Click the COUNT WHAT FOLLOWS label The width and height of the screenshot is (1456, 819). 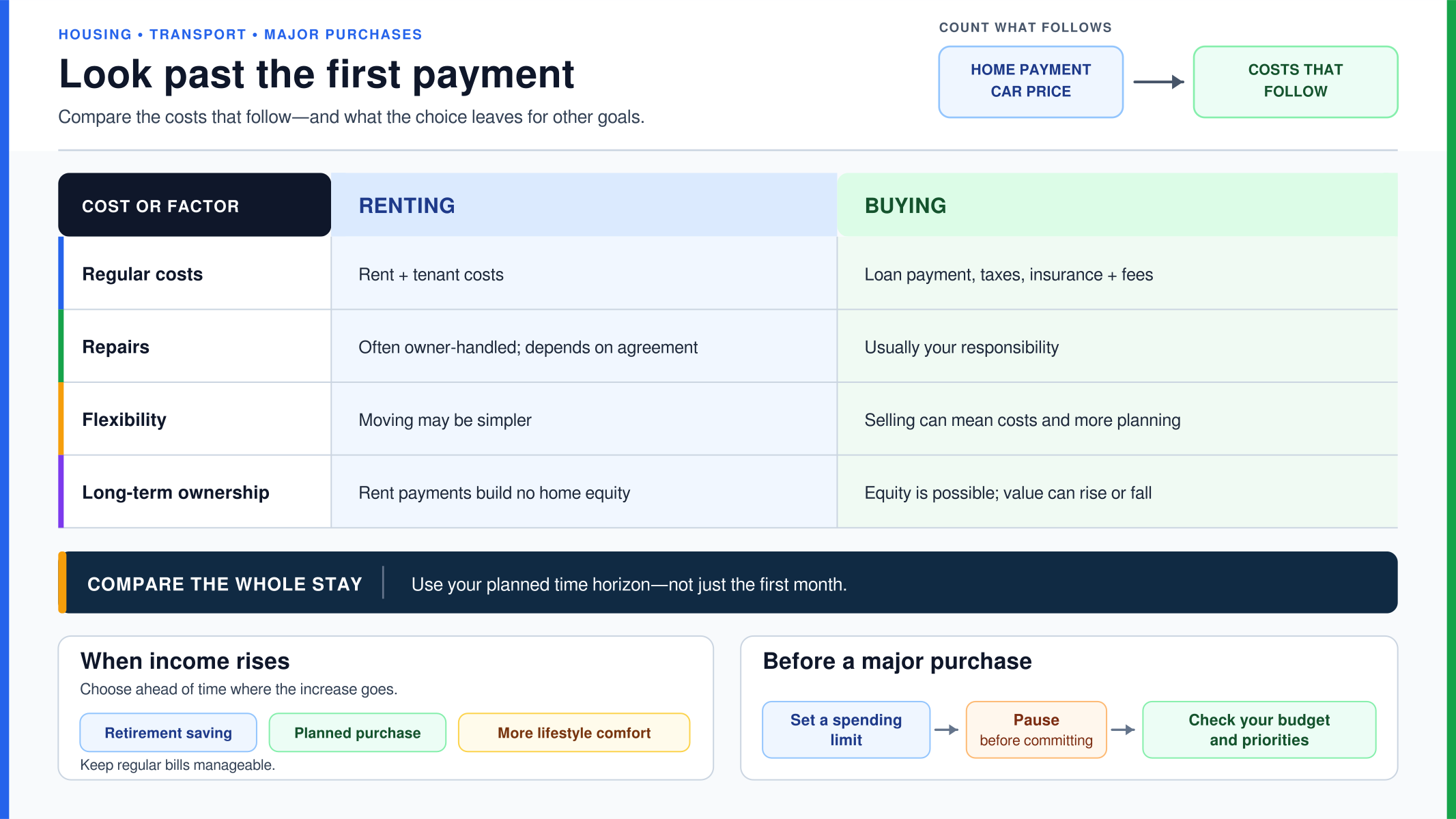(1025, 27)
